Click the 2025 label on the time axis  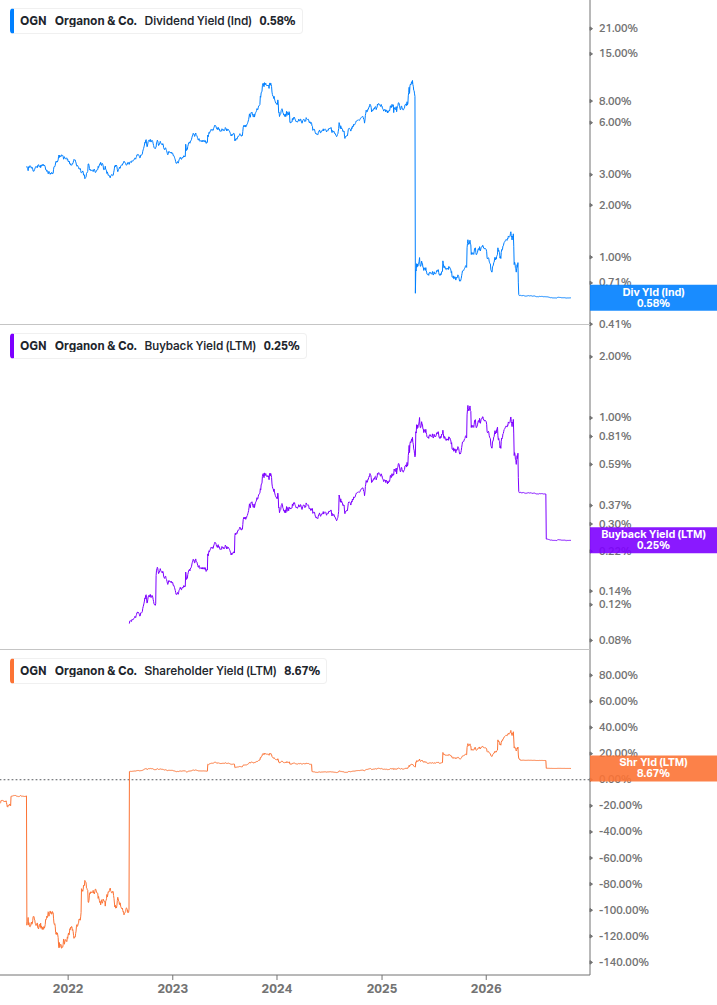382,989
